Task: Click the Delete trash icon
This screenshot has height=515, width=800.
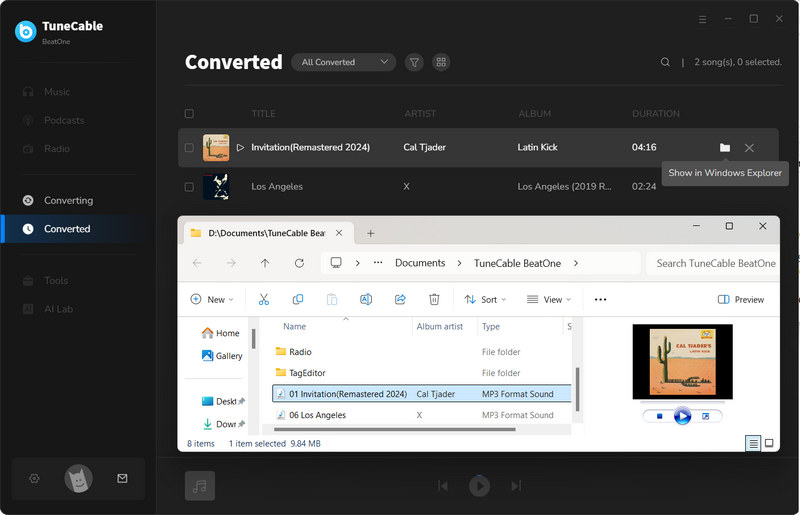Action: [x=434, y=300]
